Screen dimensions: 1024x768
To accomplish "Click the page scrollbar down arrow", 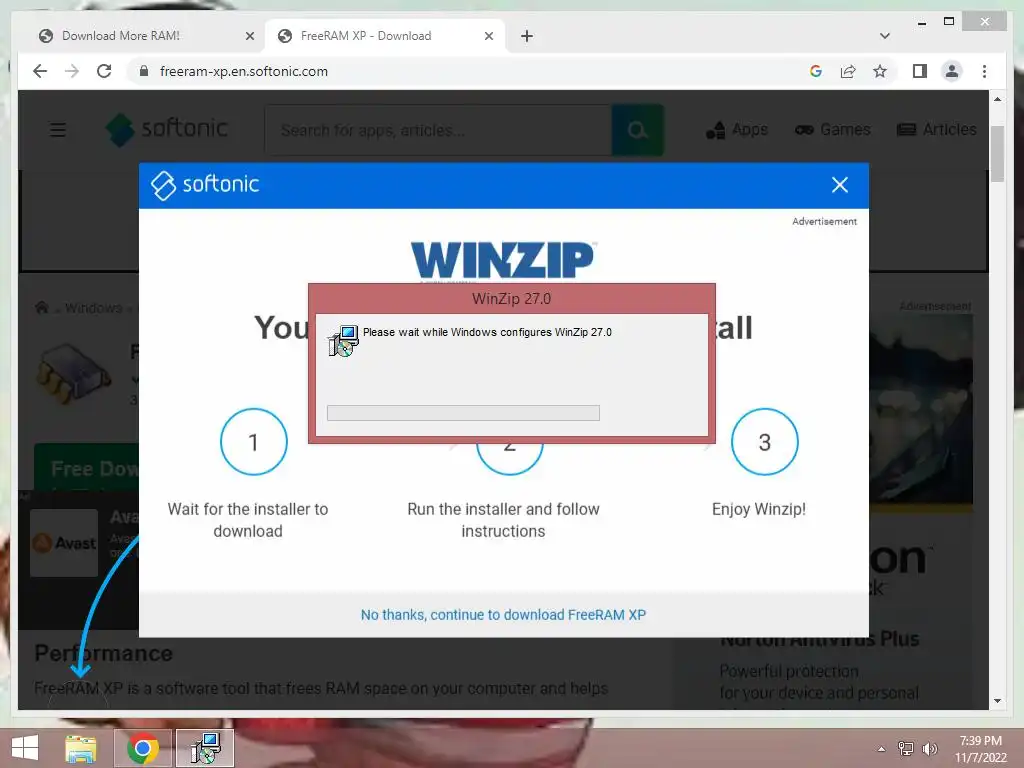I will (x=997, y=701).
